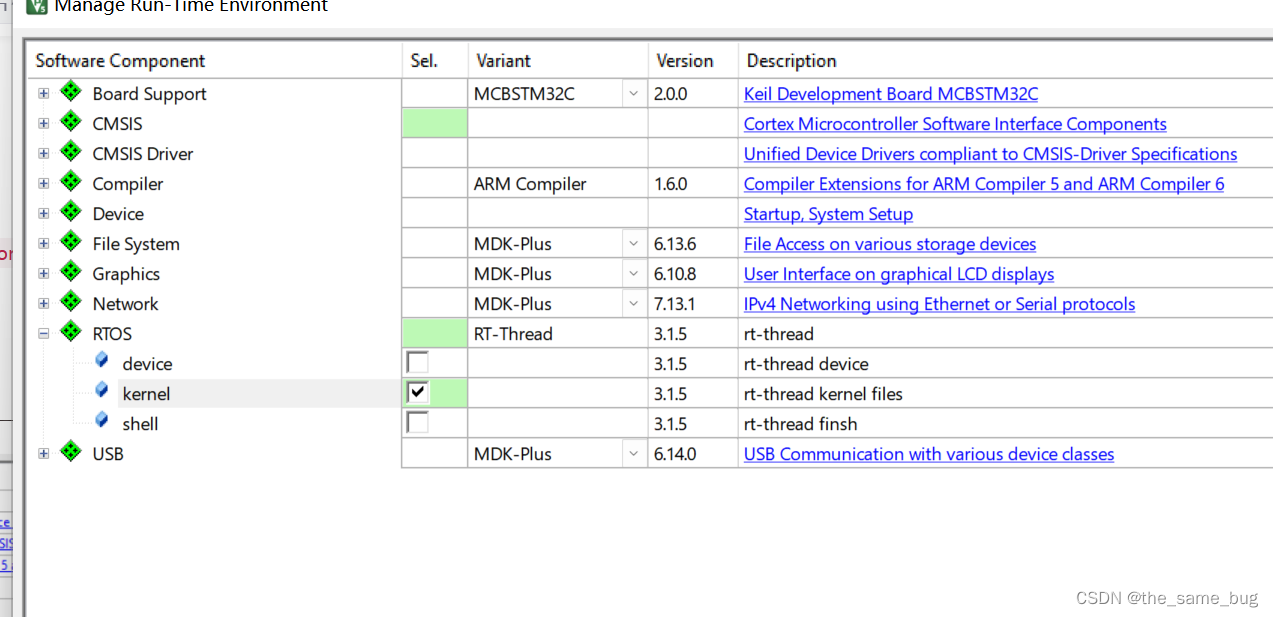This screenshot has height=617, width=1273.
Task: Collapse the RTOS tree node
Action: pyautogui.click(x=43, y=334)
